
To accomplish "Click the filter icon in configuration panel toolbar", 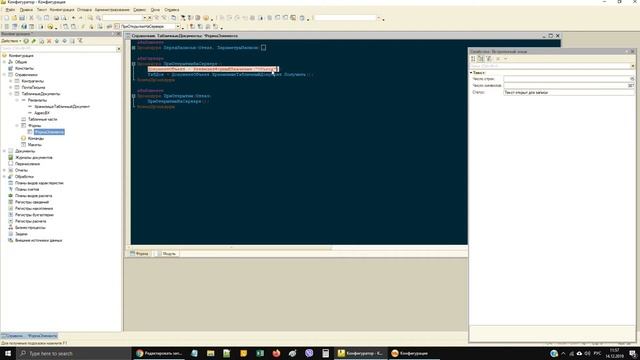I will (80, 41).
